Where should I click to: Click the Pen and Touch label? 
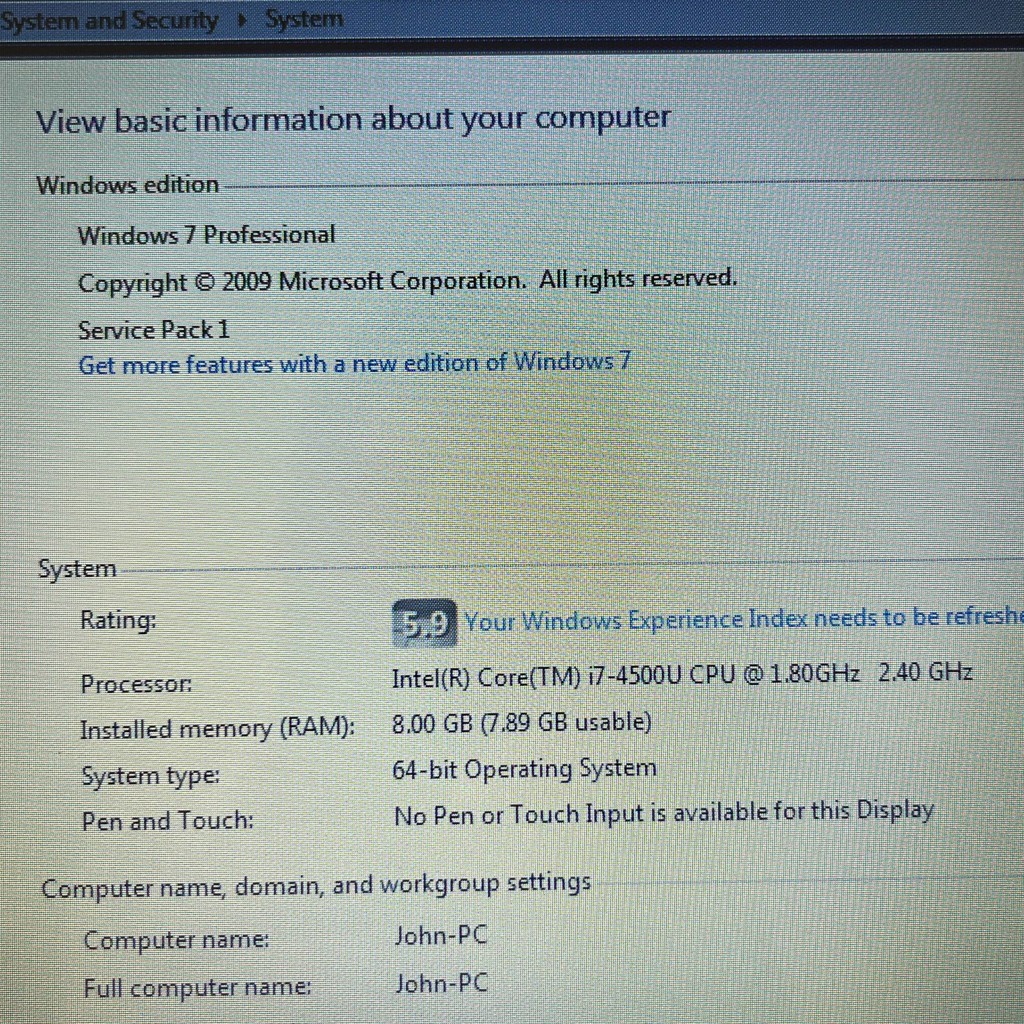click(168, 820)
